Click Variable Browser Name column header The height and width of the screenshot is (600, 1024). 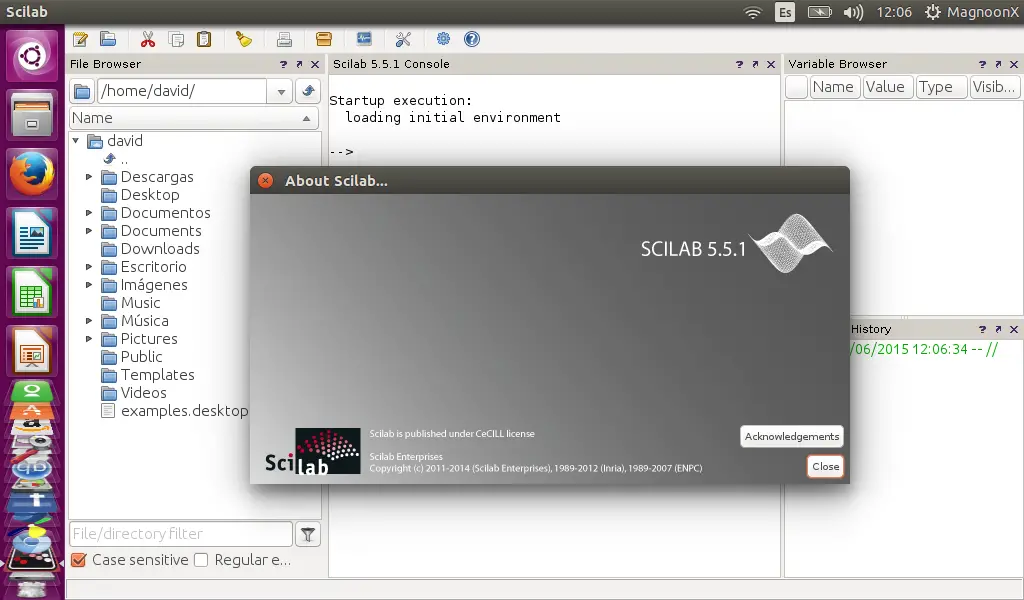pyautogui.click(x=833, y=87)
